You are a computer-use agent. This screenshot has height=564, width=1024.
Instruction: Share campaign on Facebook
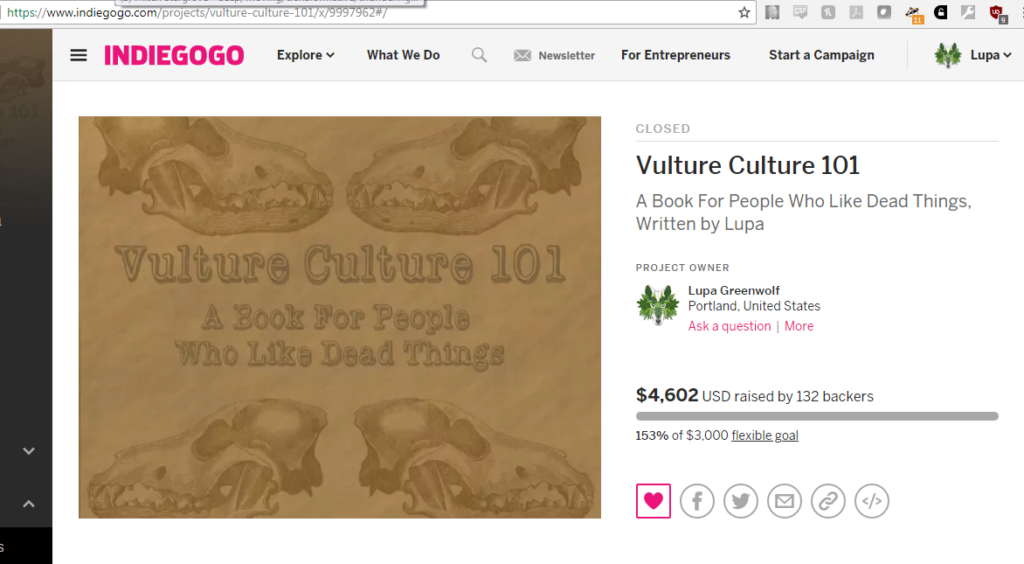(697, 501)
